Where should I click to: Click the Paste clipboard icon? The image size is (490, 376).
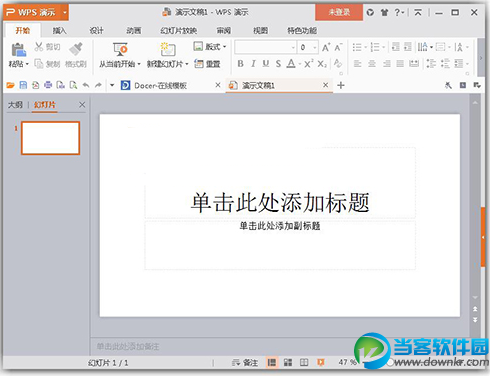pyautogui.click(x=18, y=50)
